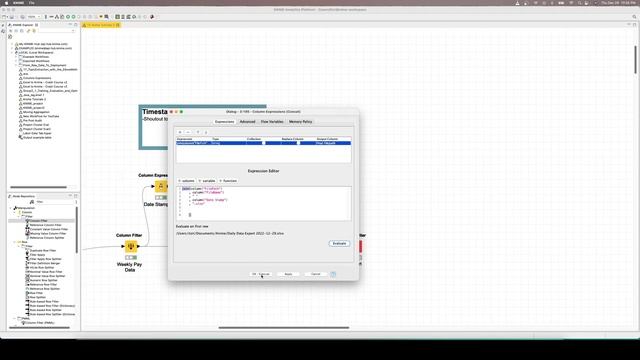
Task: Select New Workflow for YouTube item
Action: coord(41,116)
